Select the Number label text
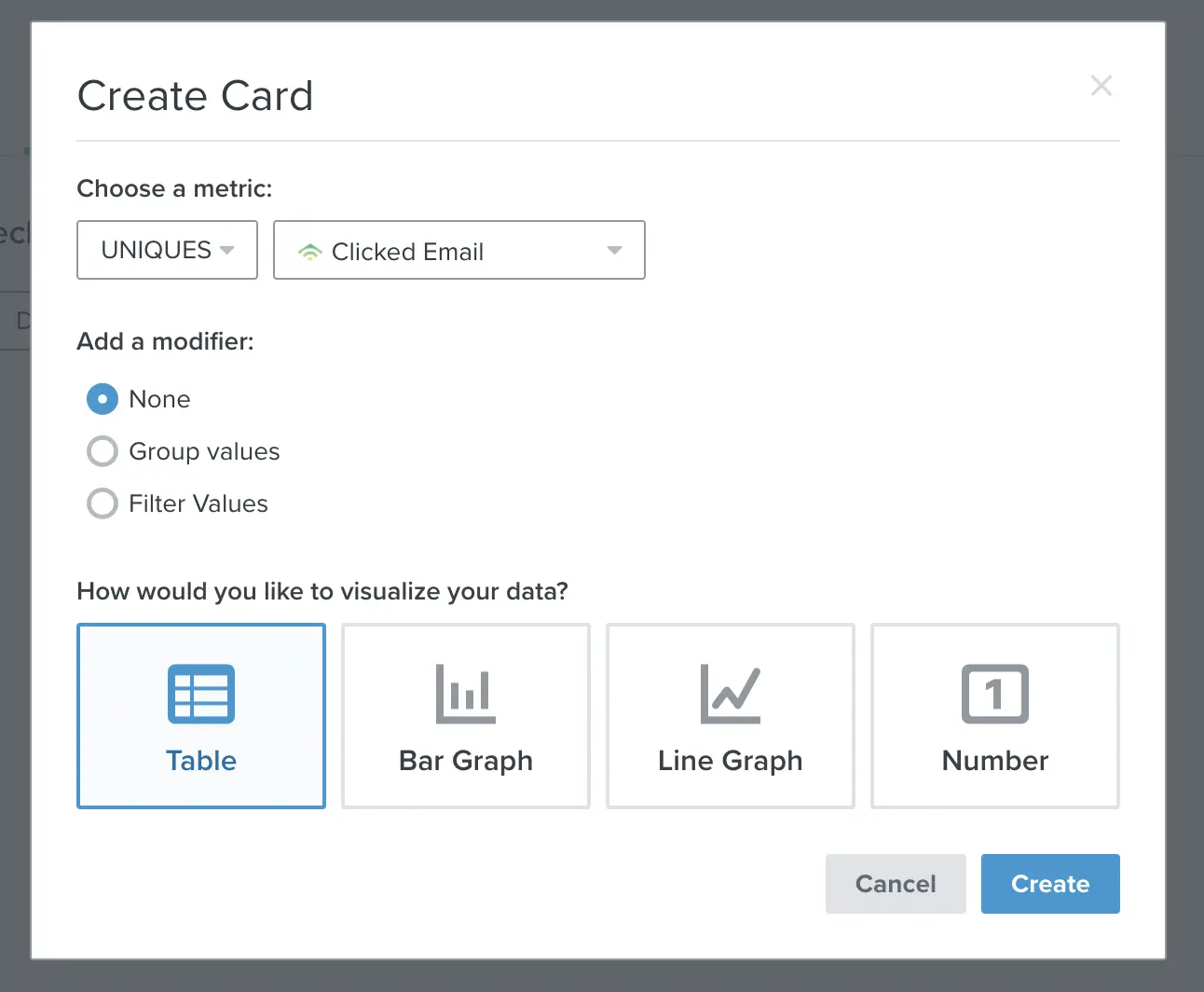 tap(995, 761)
